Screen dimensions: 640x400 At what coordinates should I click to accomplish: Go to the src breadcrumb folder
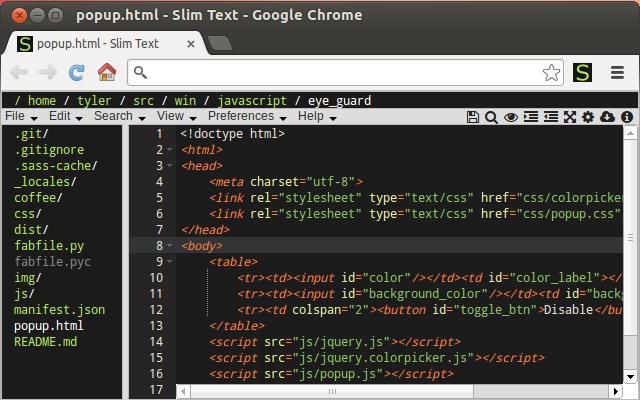click(x=143, y=100)
